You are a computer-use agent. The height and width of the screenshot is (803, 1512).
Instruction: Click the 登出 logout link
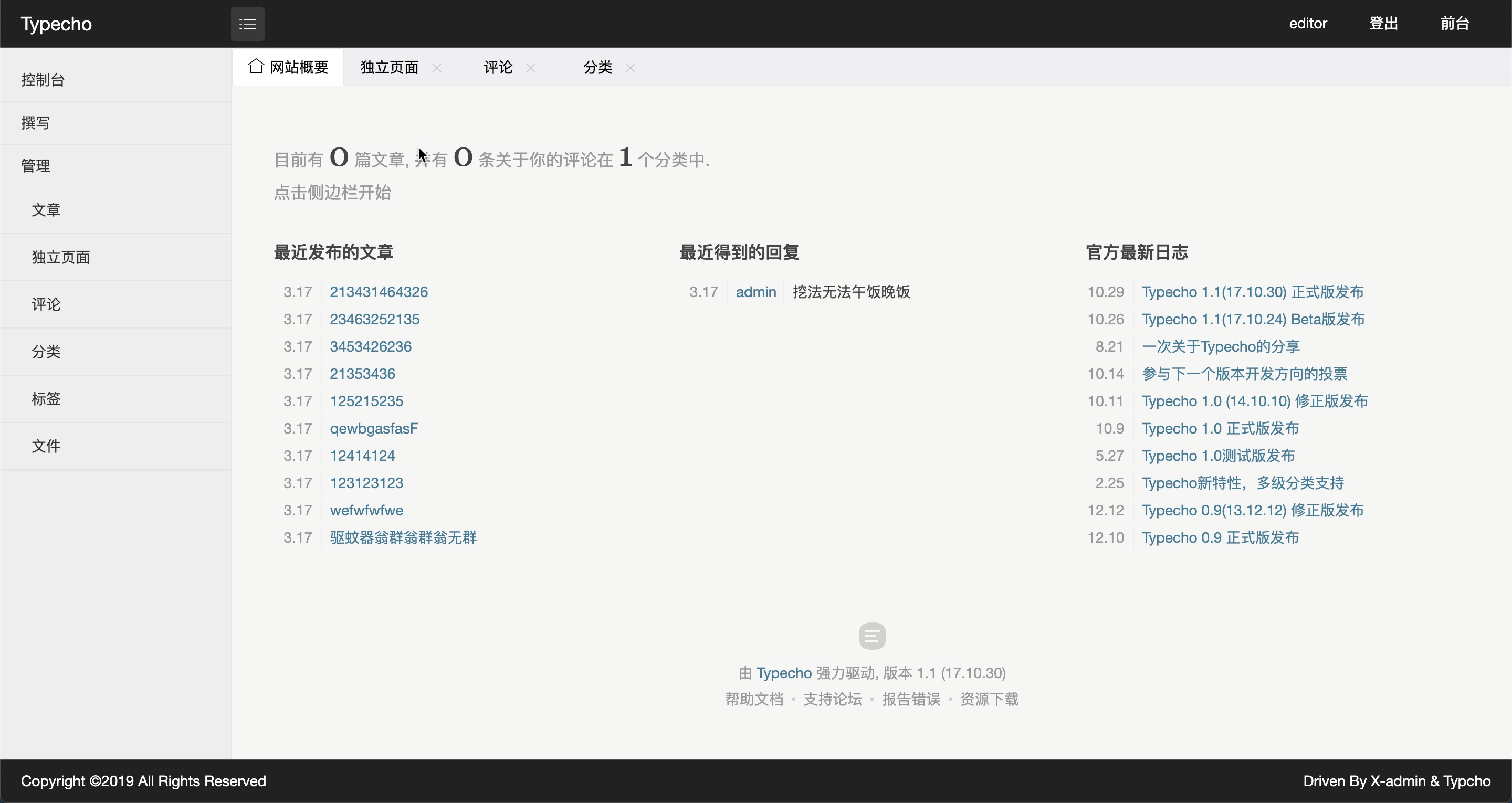coord(1383,24)
